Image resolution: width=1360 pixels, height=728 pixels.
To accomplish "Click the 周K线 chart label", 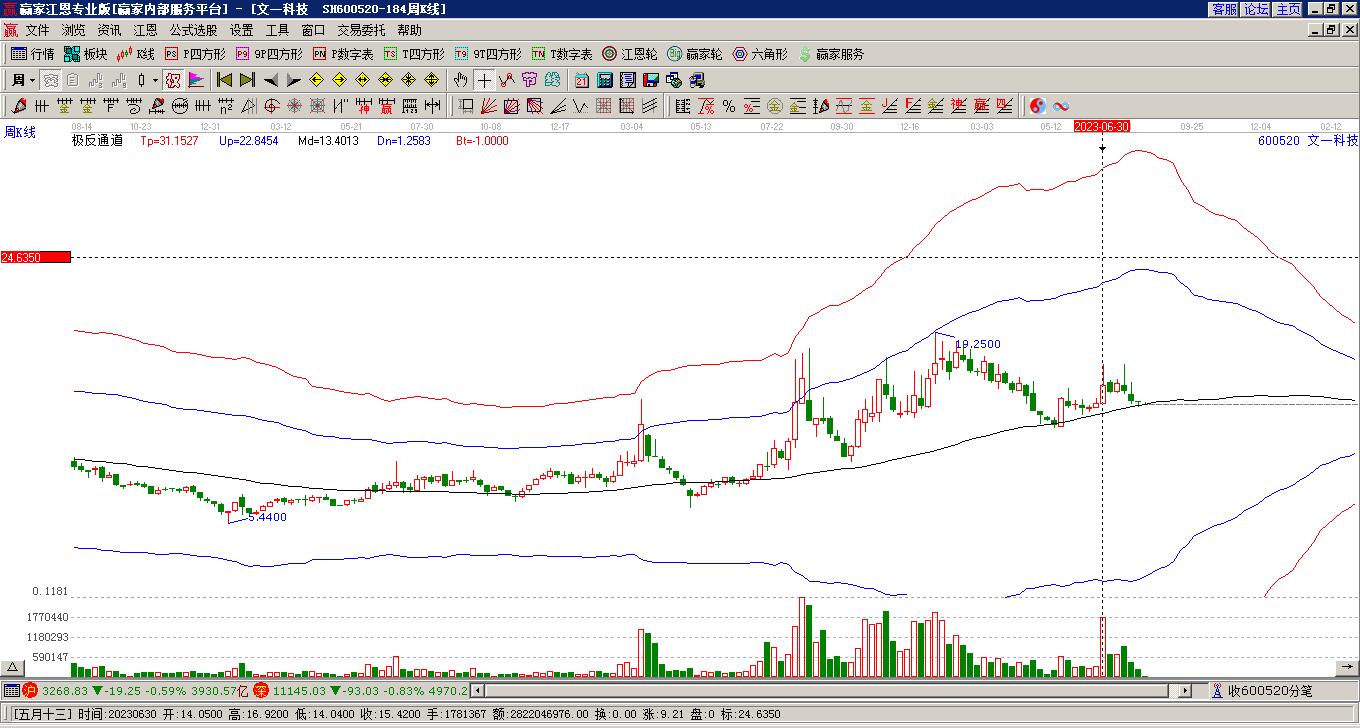I will click(x=20, y=132).
